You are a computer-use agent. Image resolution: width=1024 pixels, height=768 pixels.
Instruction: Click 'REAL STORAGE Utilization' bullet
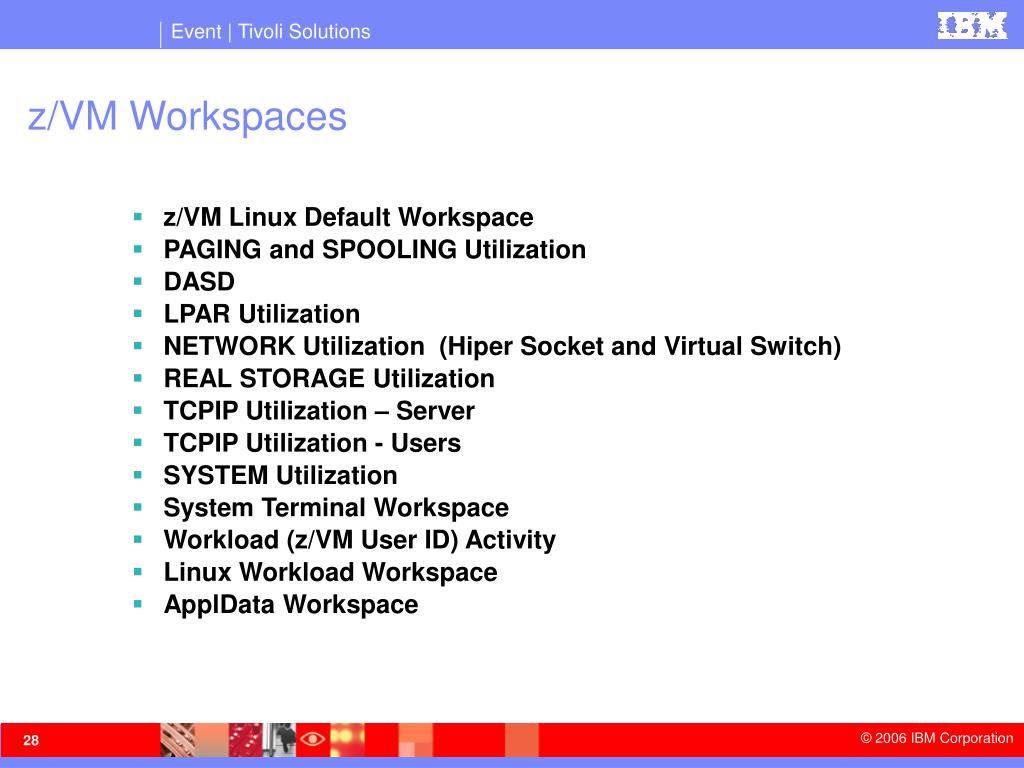click(x=328, y=379)
